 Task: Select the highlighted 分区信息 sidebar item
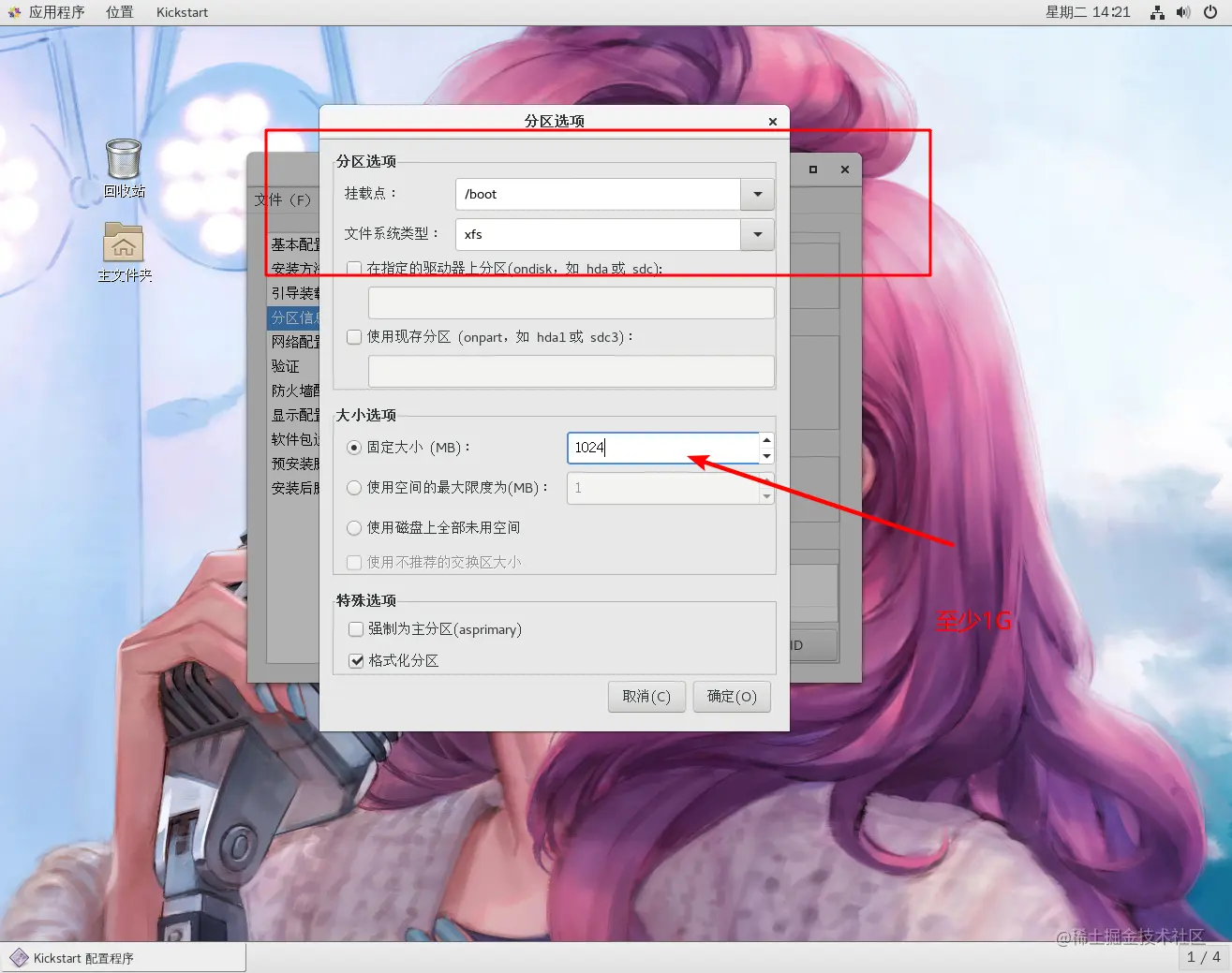(x=294, y=317)
